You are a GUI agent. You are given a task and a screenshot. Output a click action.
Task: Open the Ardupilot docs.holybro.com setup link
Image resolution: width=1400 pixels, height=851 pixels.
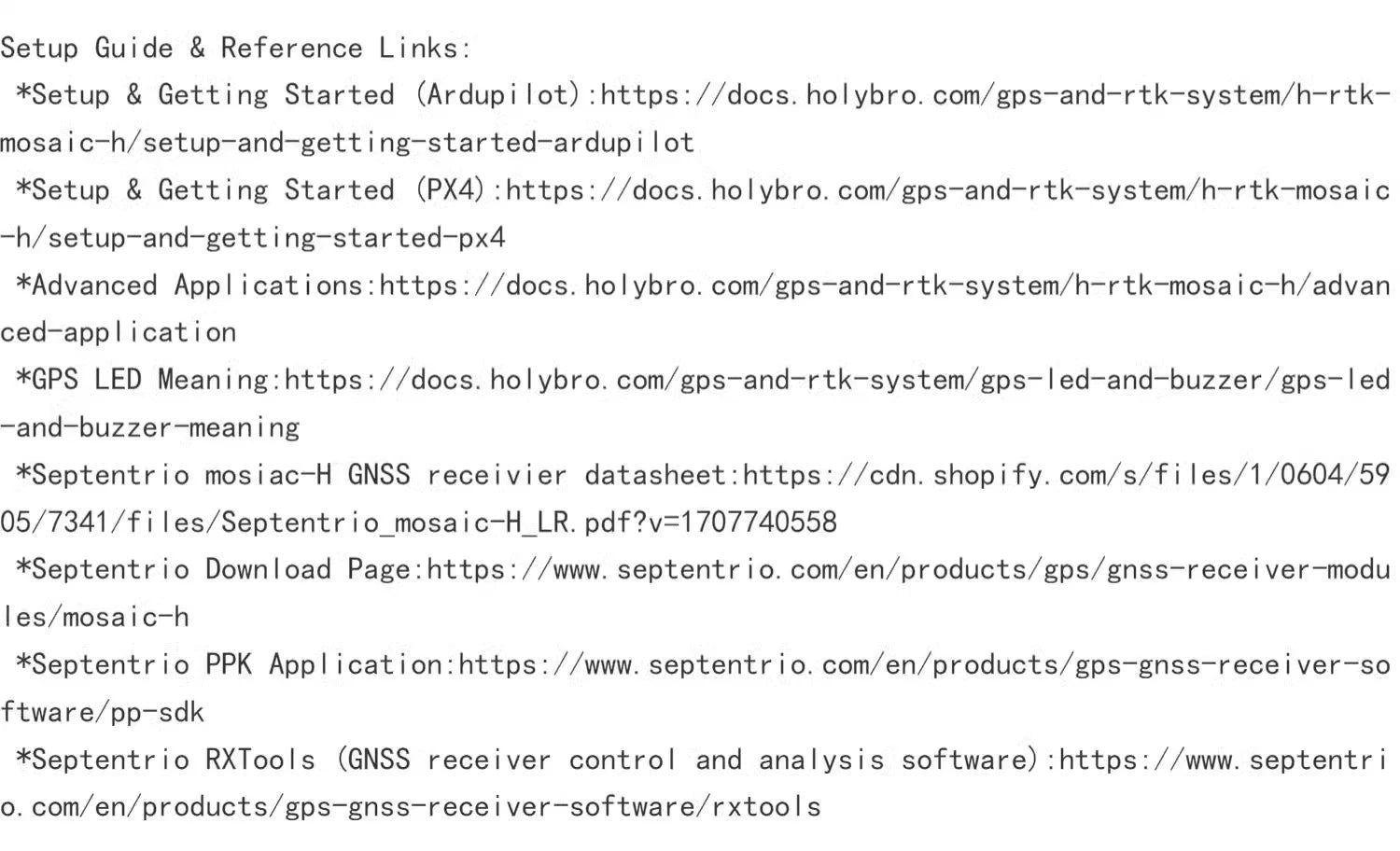point(994,95)
